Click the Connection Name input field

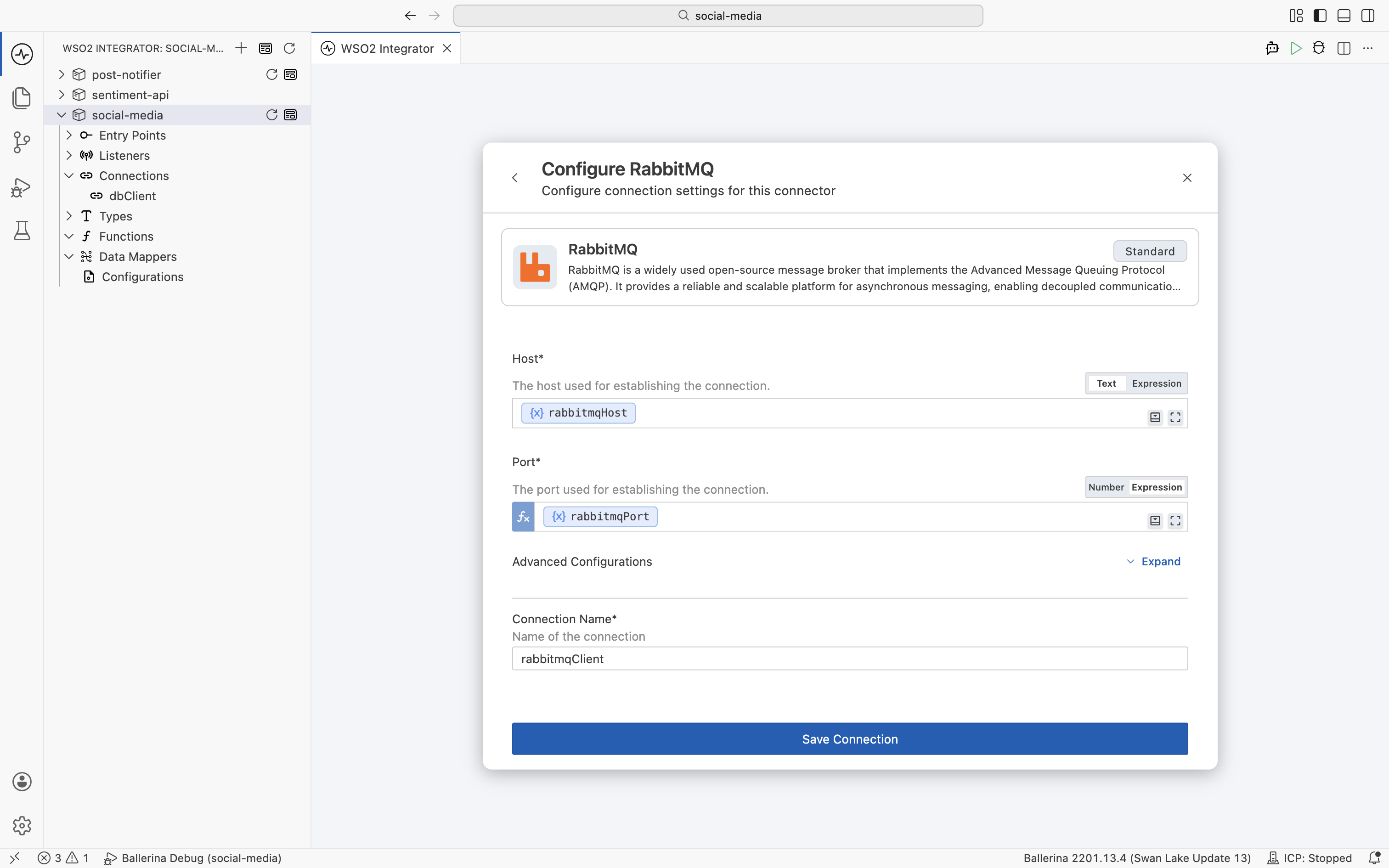849,659
